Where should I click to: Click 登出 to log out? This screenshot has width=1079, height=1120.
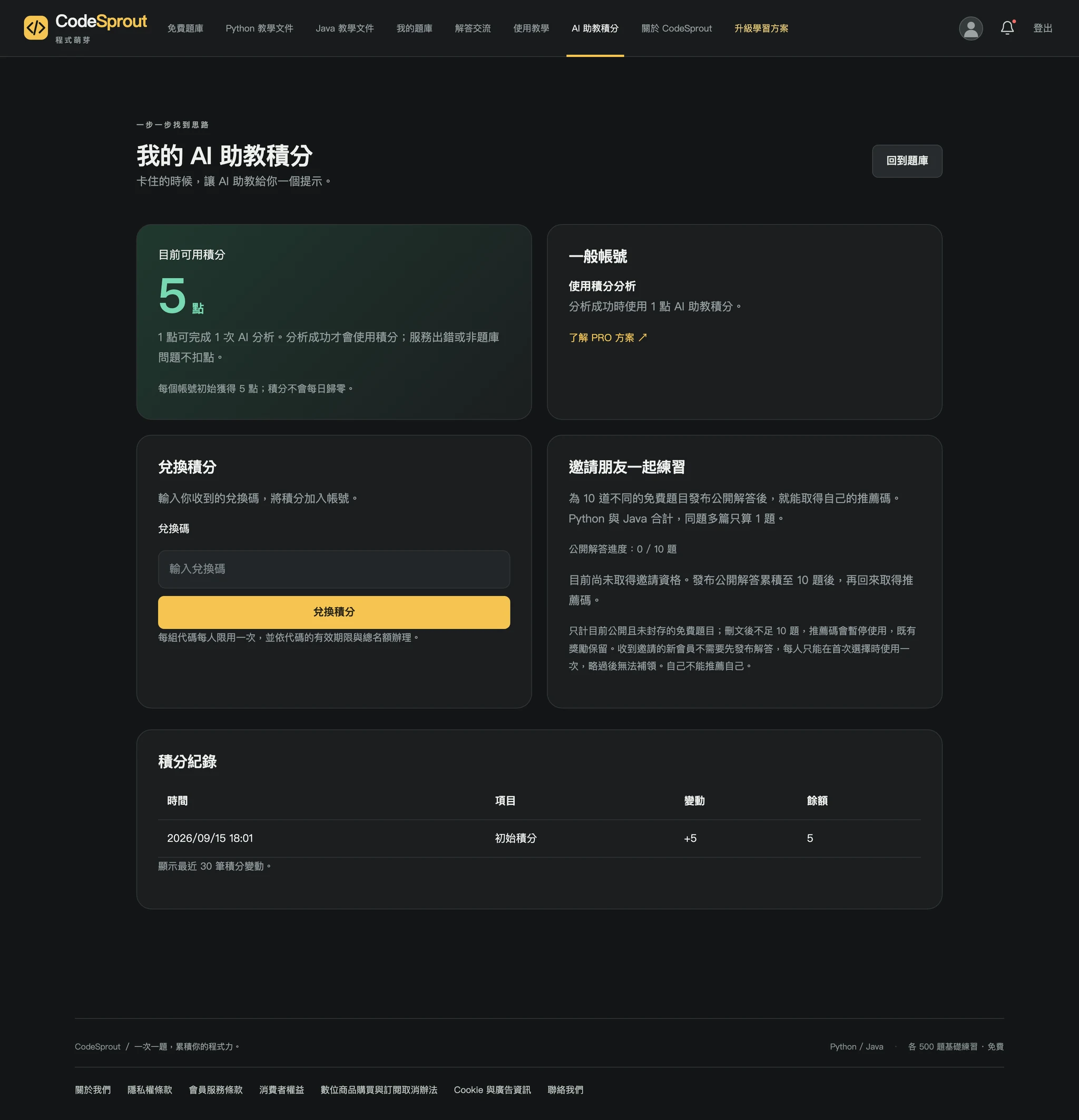1043,28
